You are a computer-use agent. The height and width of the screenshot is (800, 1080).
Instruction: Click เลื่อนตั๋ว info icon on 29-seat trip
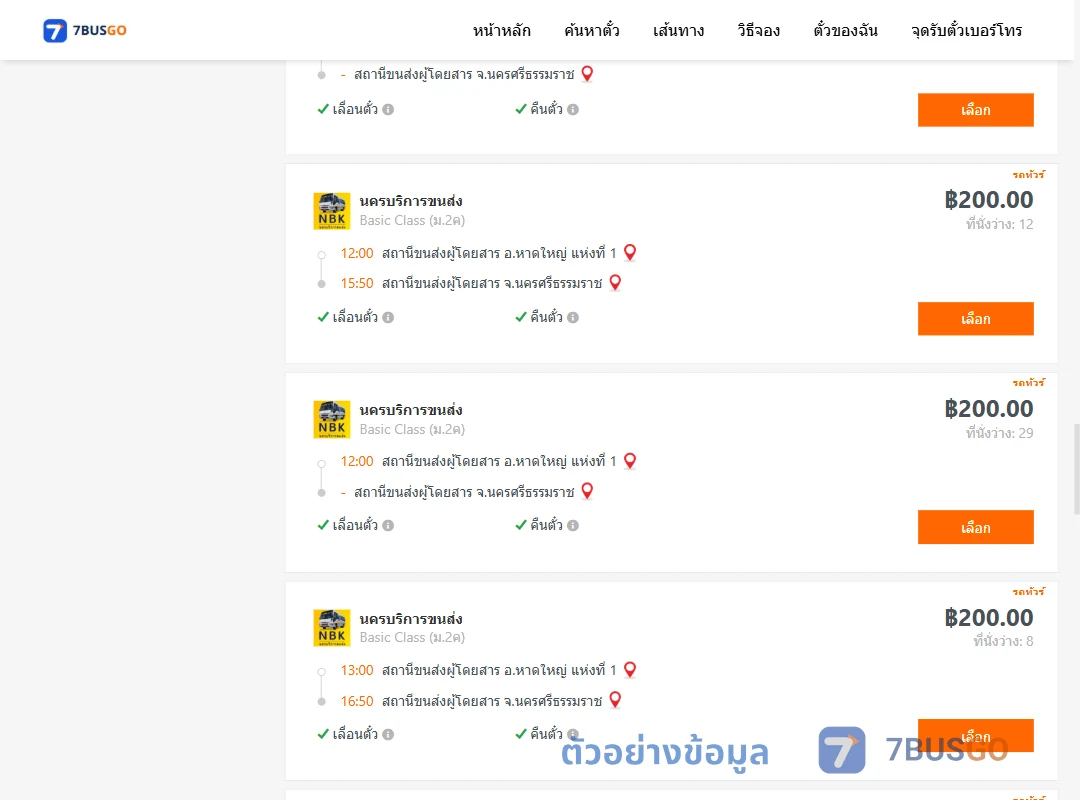(x=388, y=526)
